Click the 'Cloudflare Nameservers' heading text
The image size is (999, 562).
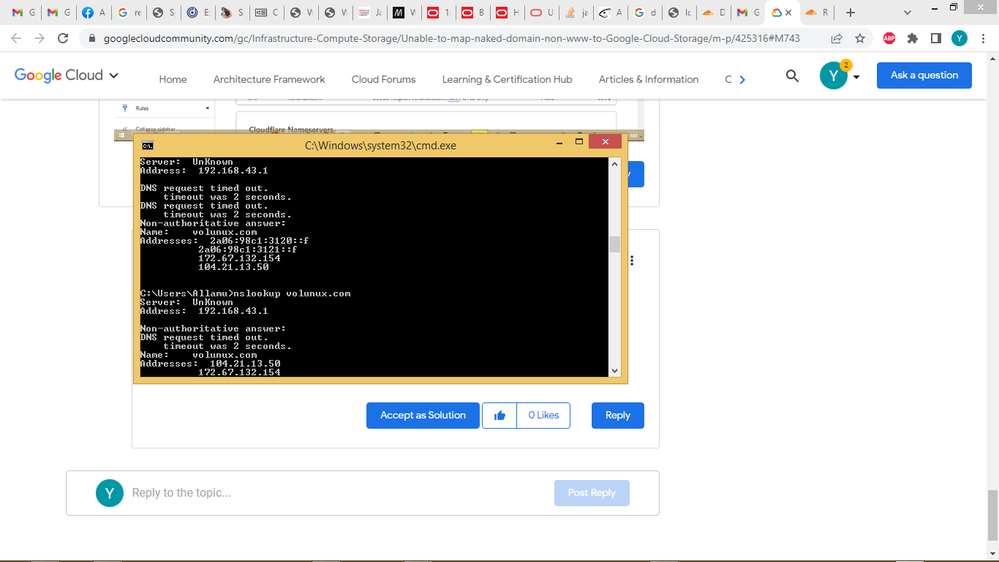[291, 129]
